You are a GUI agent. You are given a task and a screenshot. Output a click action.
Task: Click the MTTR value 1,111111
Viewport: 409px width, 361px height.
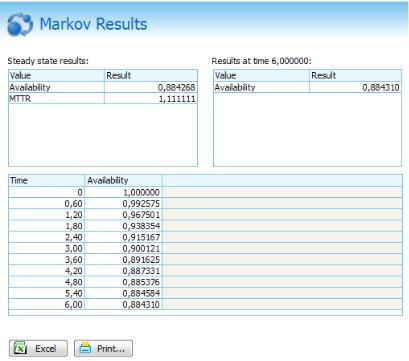(x=177, y=99)
